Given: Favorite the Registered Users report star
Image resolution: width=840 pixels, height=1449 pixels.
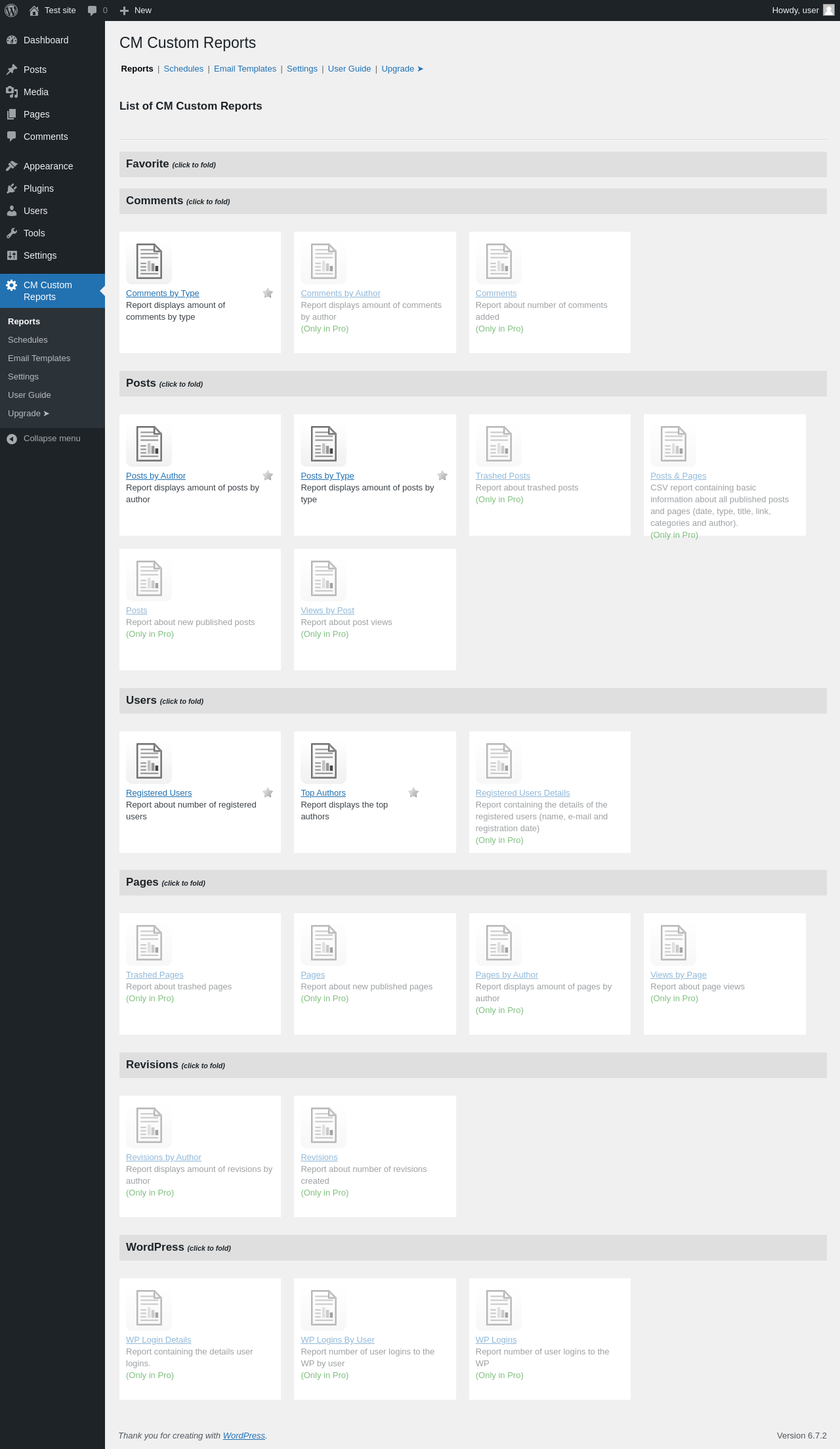Looking at the screenshot, I should click(x=268, y=793).
